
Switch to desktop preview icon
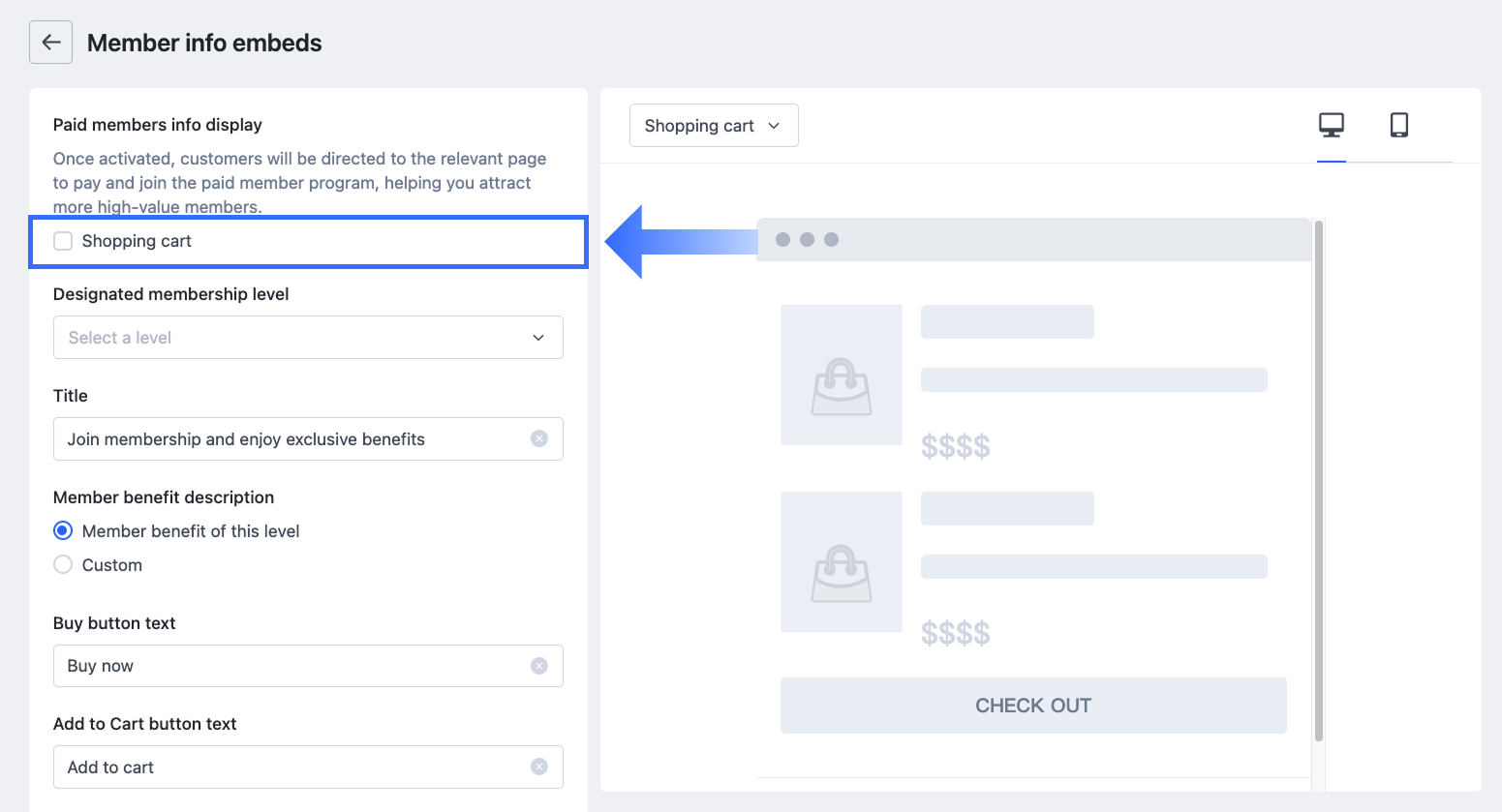(1332, 125)
